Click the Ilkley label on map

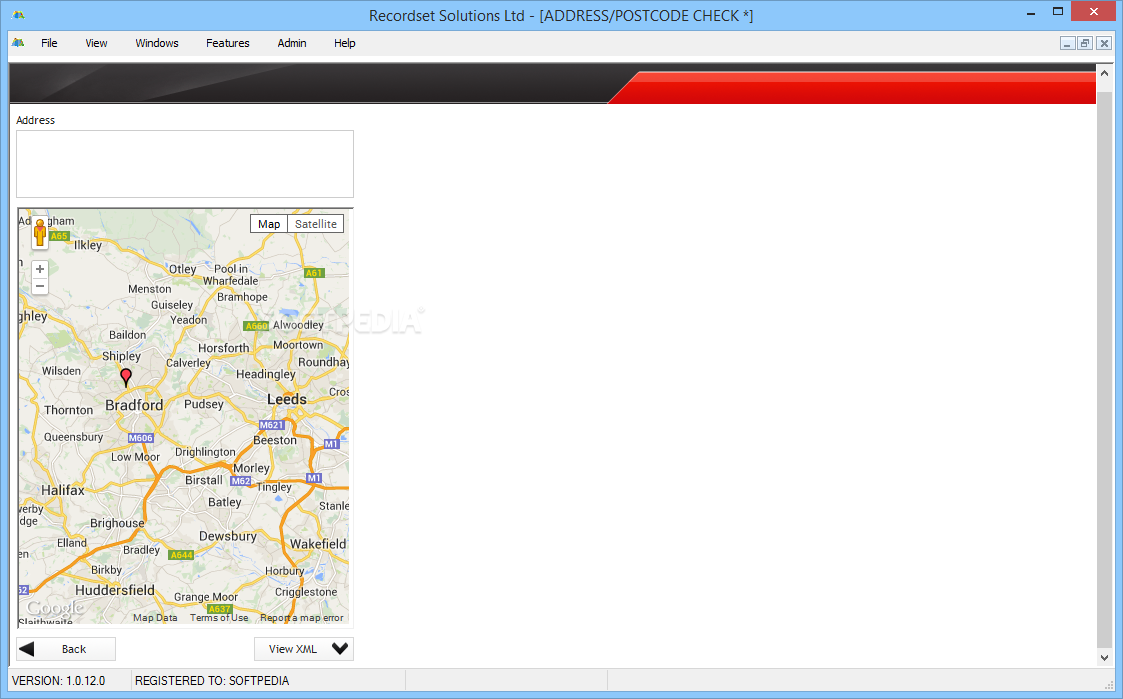point(88,245)
